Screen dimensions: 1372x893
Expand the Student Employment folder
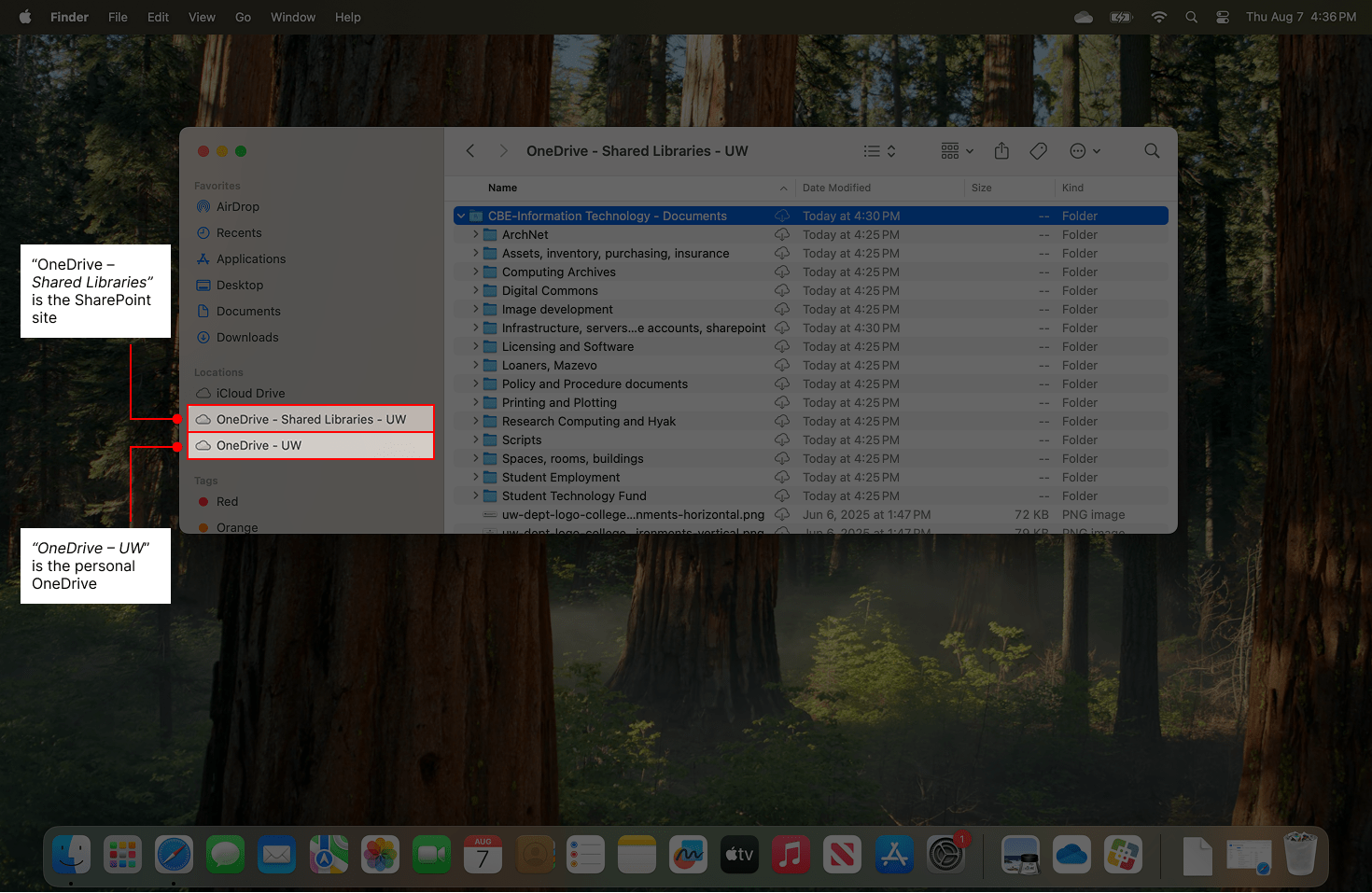tap(475, 477)
